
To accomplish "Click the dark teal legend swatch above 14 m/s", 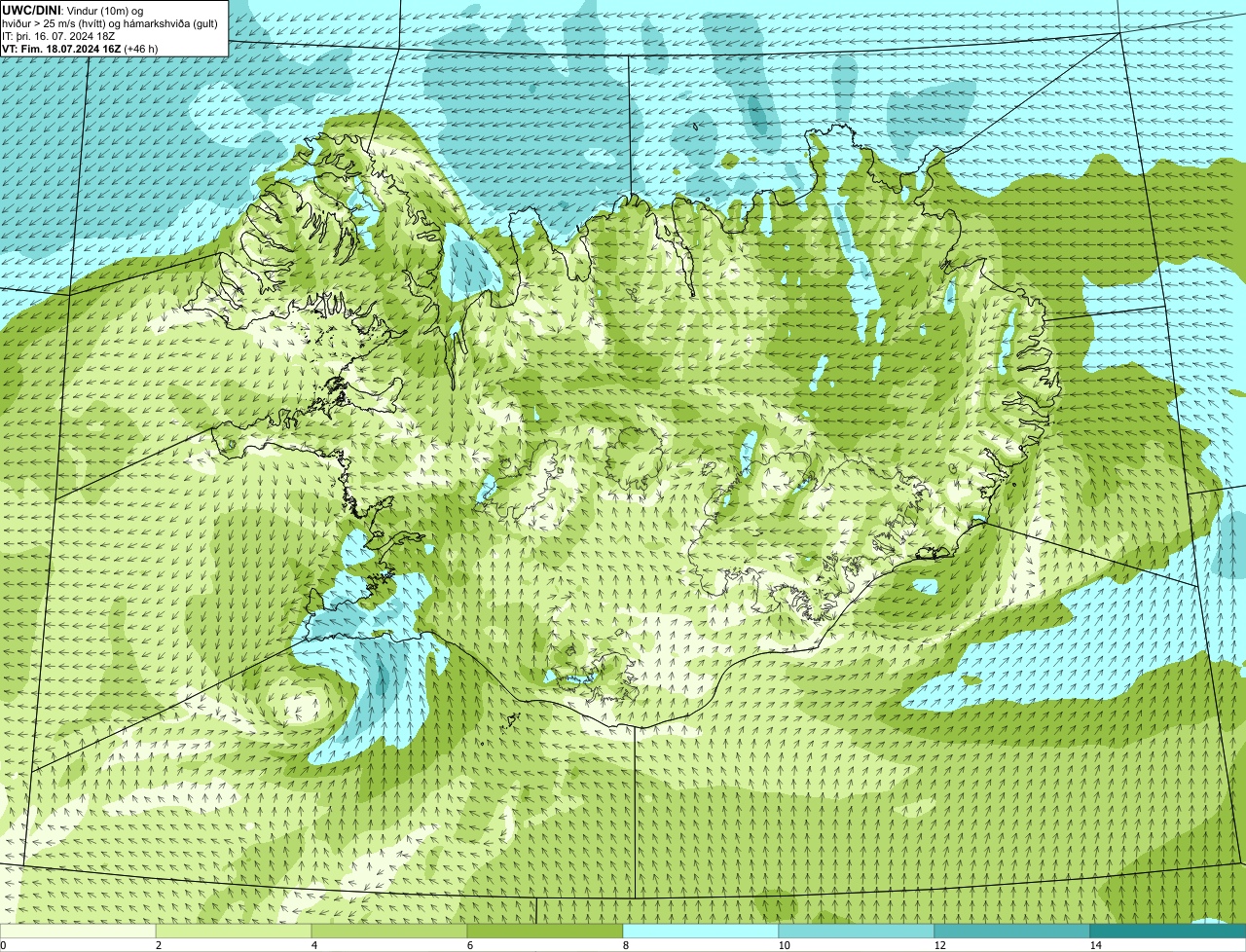I will tap(1168, 931).
